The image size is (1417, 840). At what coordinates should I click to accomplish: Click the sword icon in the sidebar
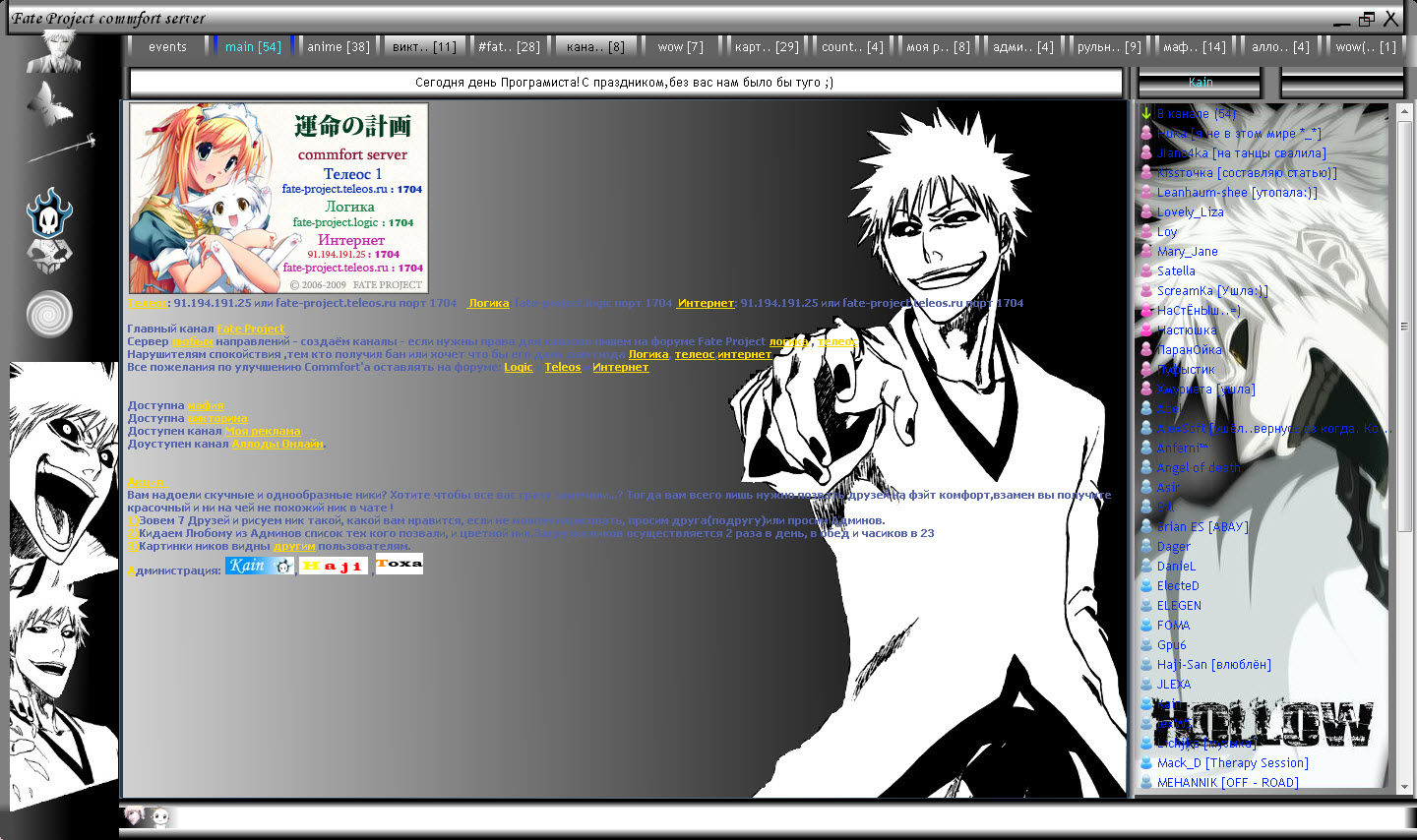pyautogui.click(x=61, y=148)
